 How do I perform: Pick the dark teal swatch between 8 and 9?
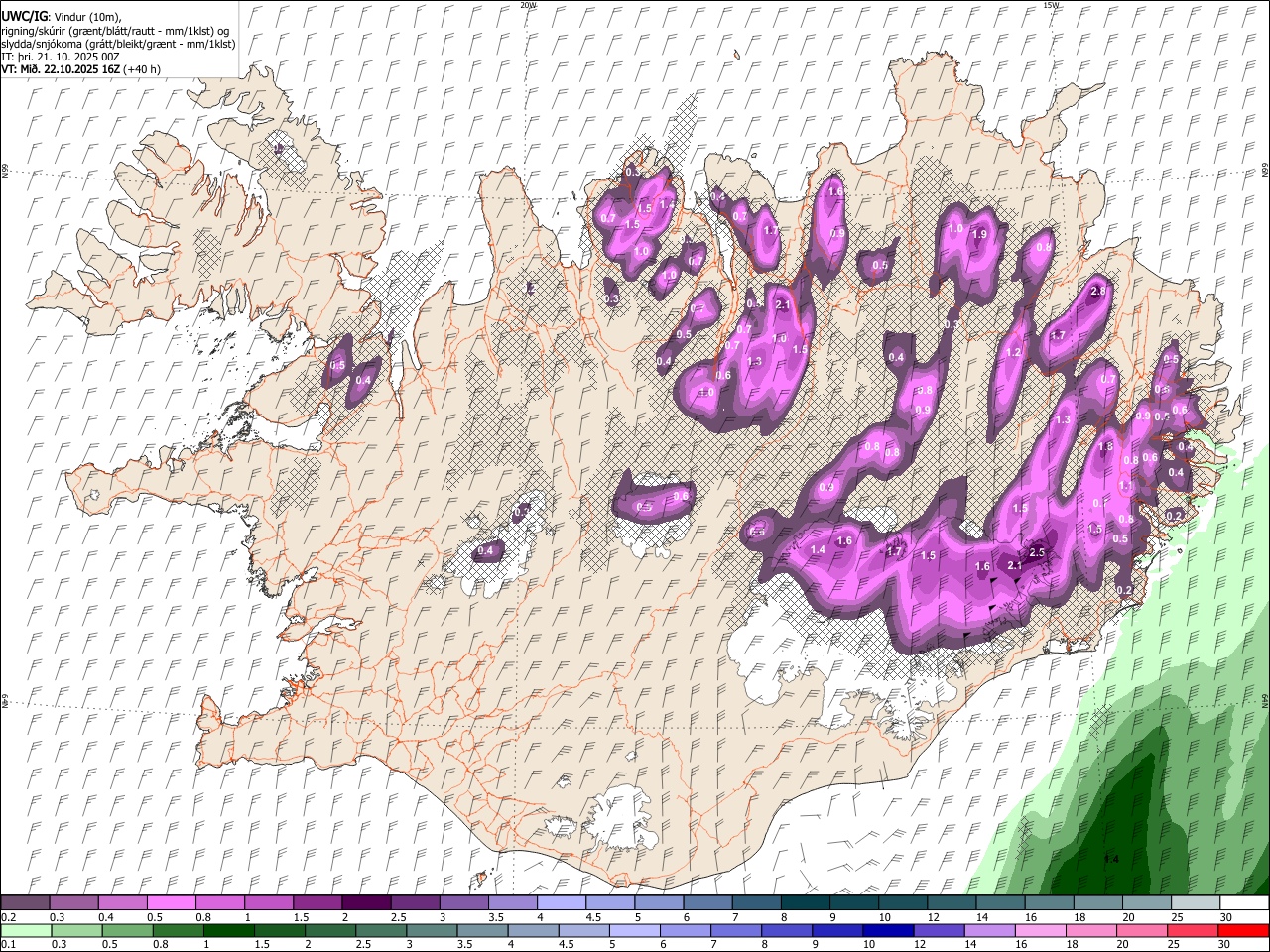pos(805,903)
